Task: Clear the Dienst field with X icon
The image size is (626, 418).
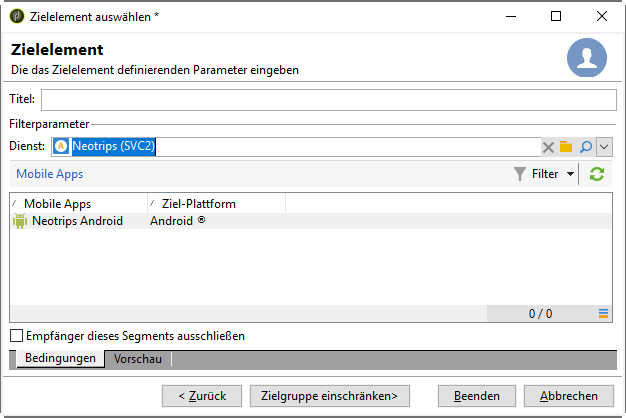Action: [548, 147]
